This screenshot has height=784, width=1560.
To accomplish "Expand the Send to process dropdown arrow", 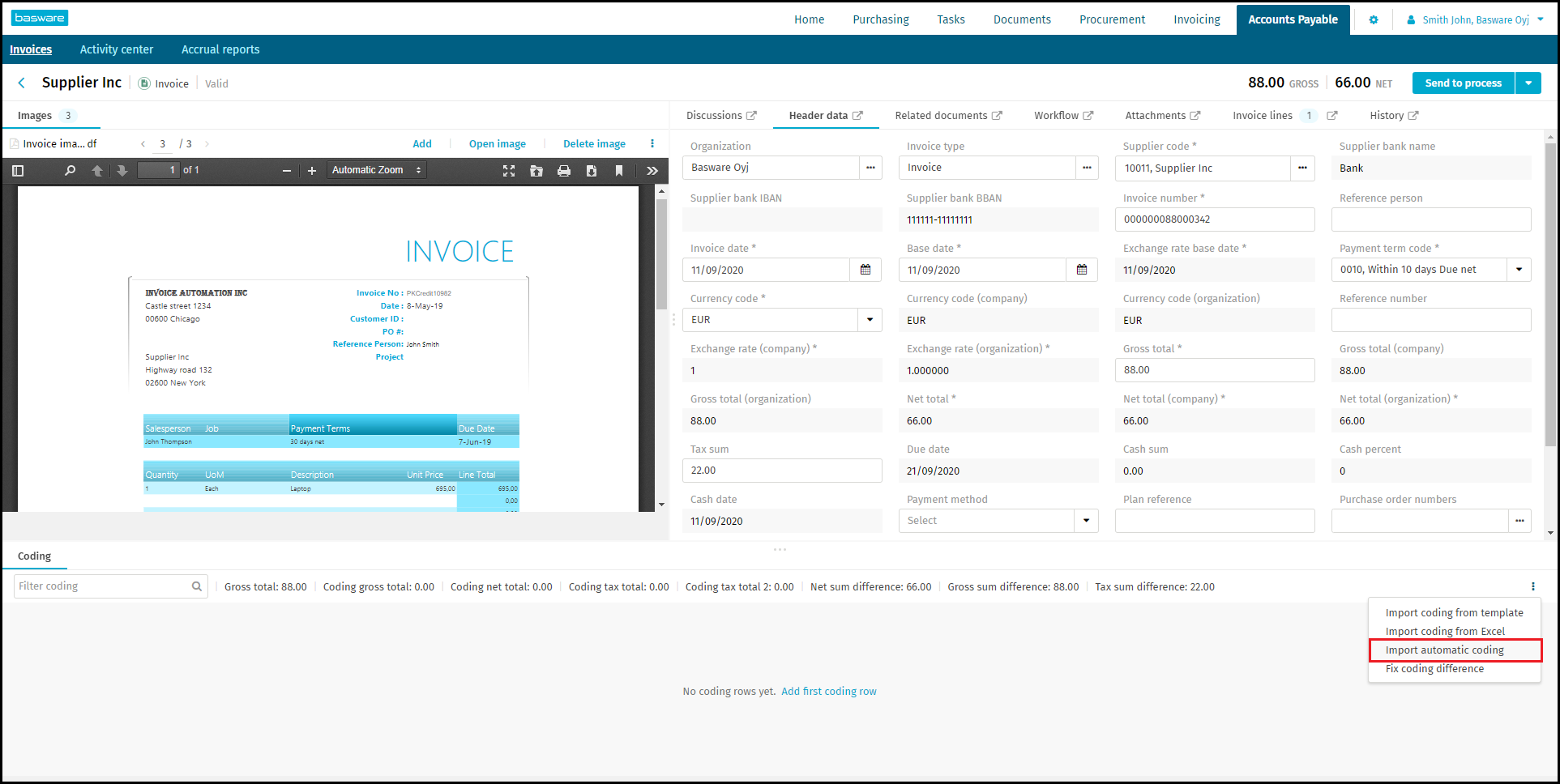I will tap(1528, 83).
